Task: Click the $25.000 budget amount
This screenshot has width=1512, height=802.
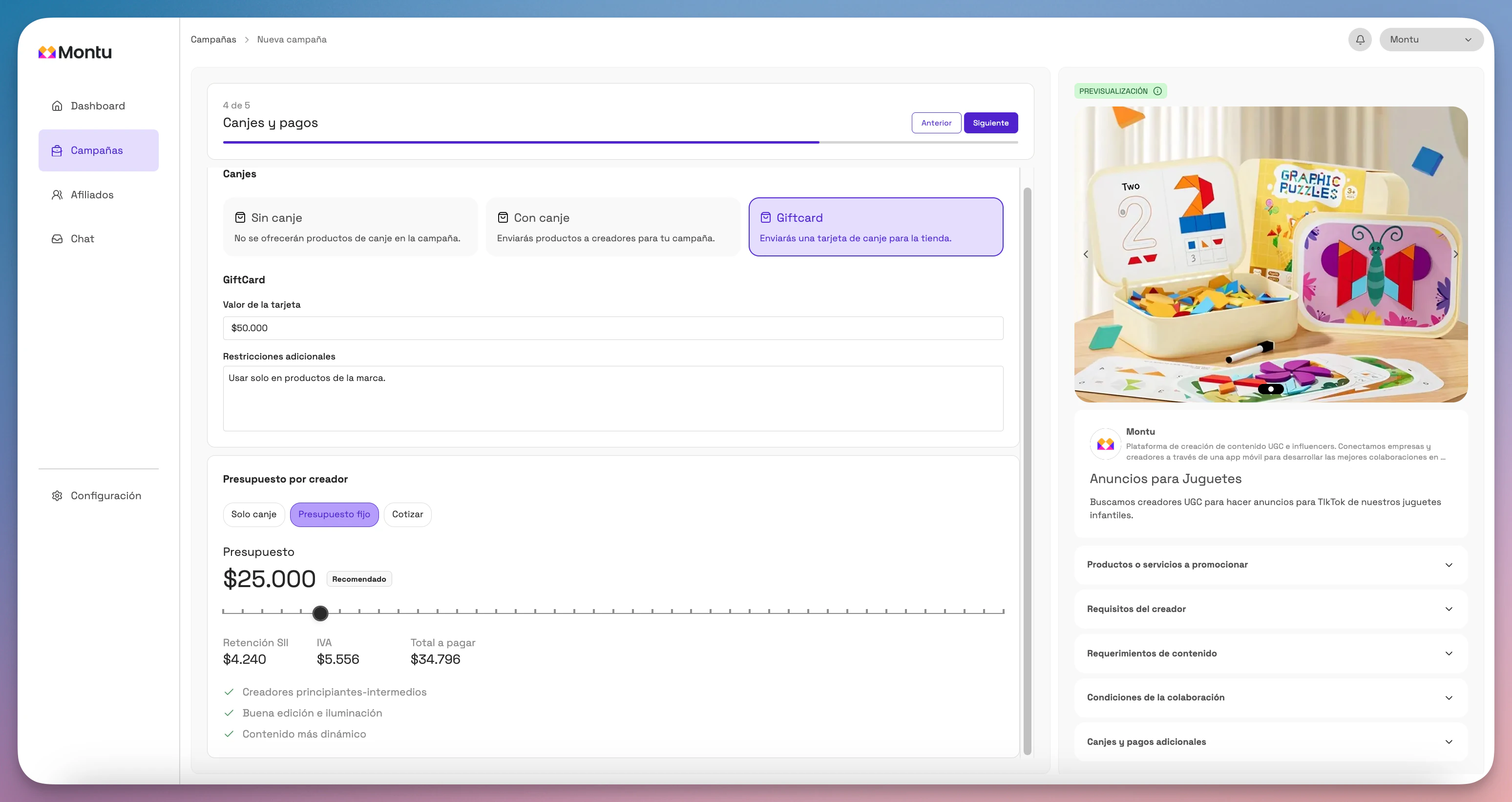Action: (270, 579)
